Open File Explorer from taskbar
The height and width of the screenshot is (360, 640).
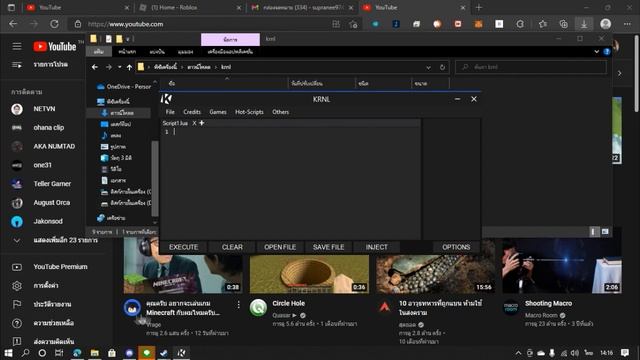[94, 353]
